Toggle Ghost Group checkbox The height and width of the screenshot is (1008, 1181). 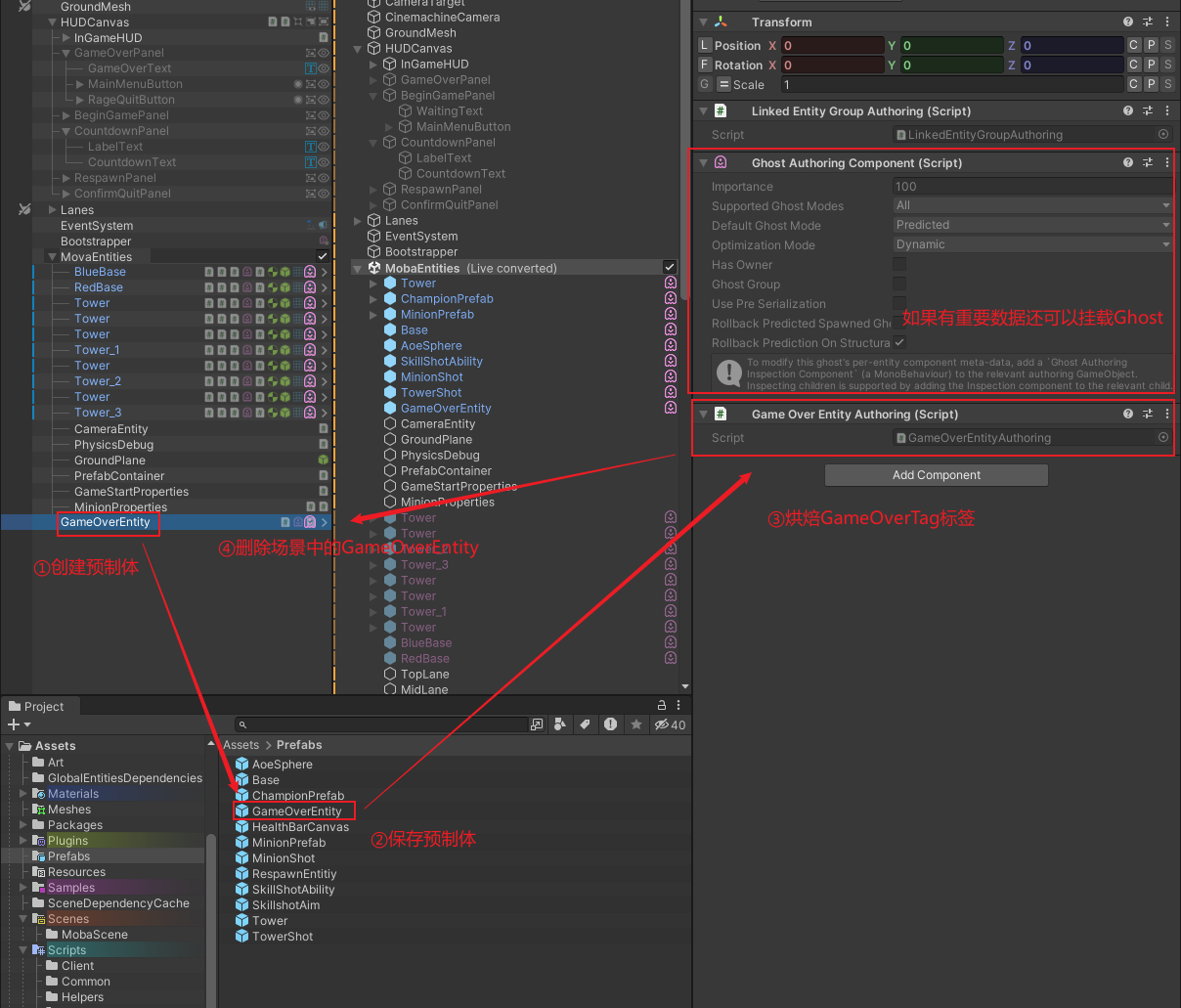pyautogui.click(x=899, y=284)
